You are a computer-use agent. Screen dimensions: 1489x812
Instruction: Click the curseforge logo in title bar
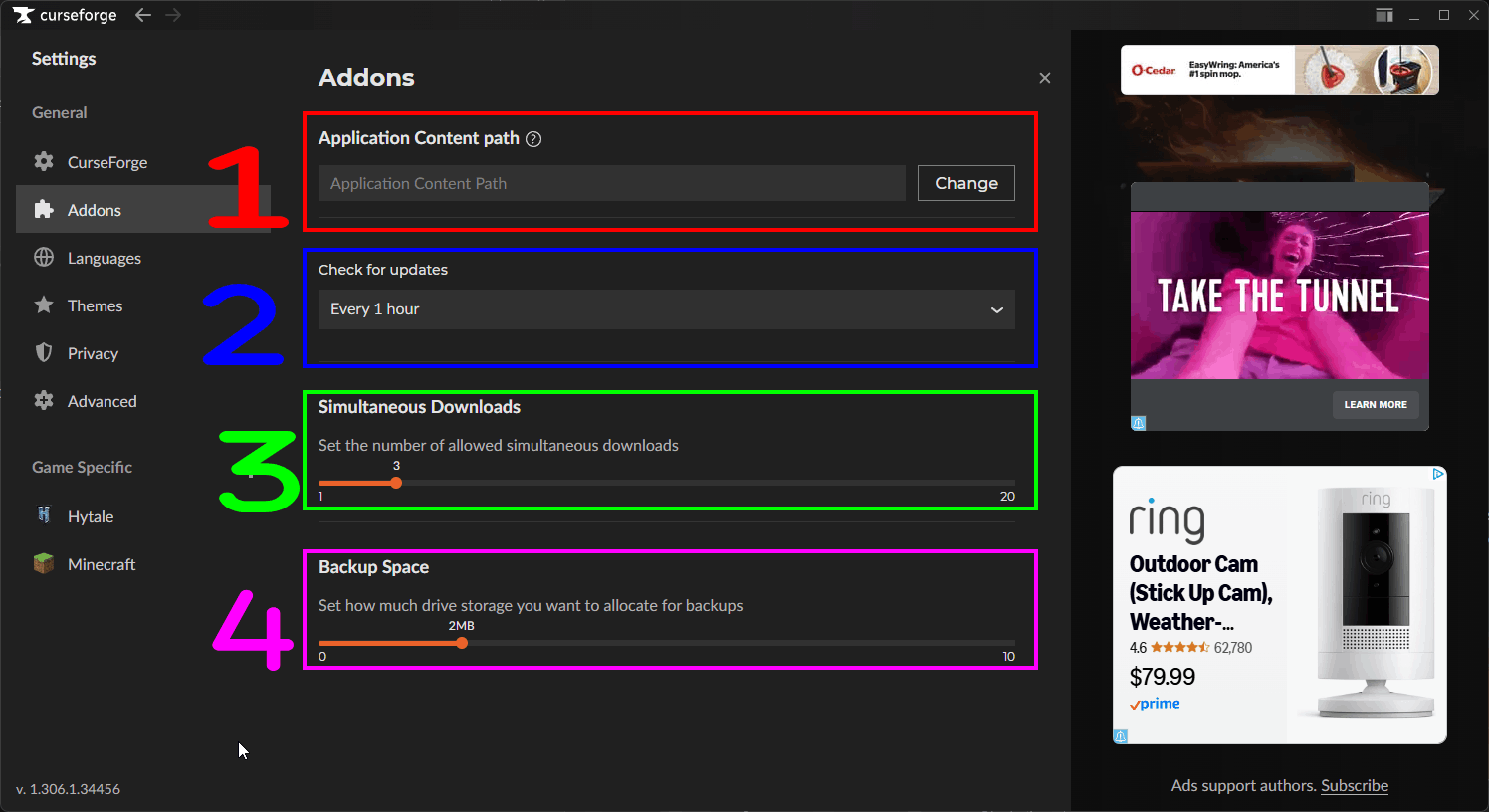pos(65,15)
